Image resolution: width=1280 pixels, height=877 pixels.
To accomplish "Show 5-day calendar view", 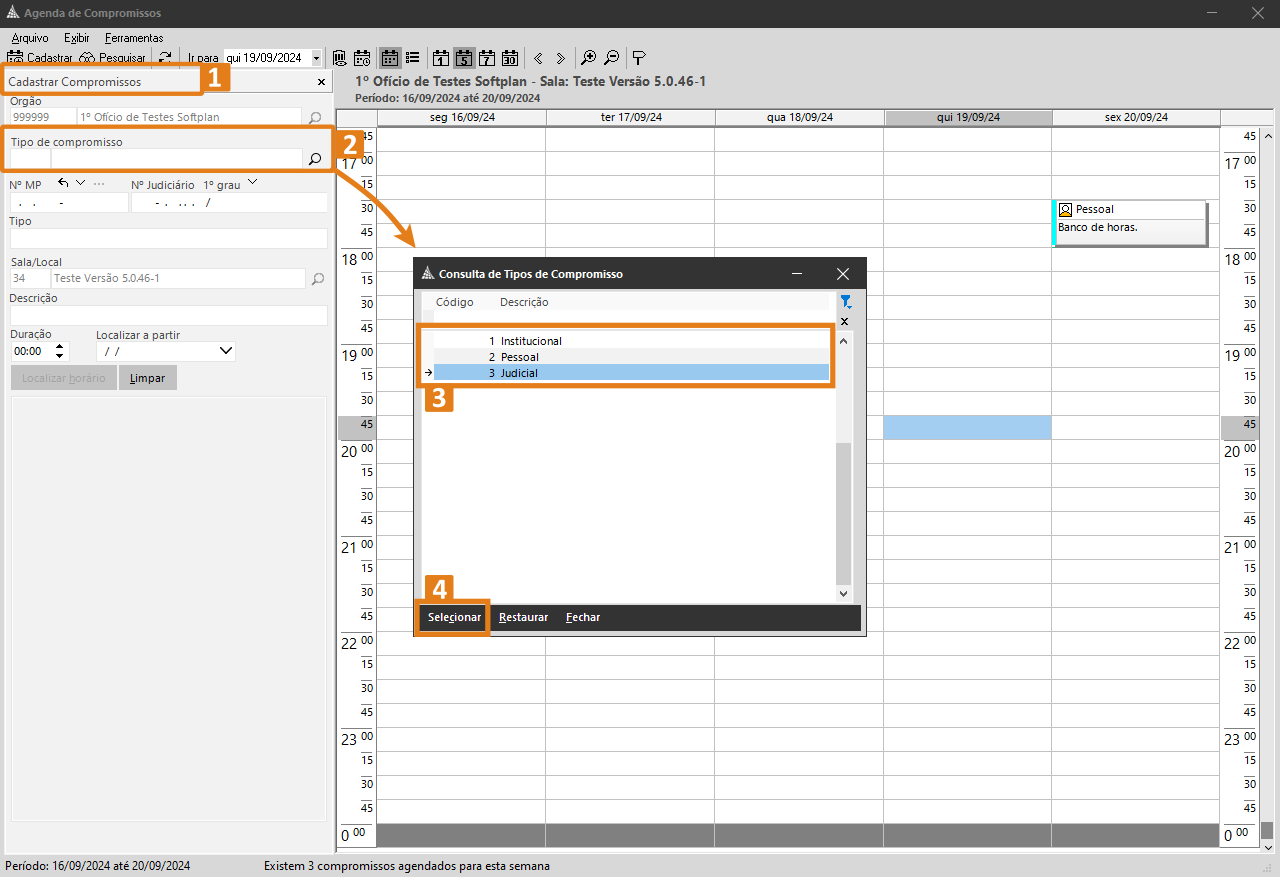I will (x=464, y=58).
